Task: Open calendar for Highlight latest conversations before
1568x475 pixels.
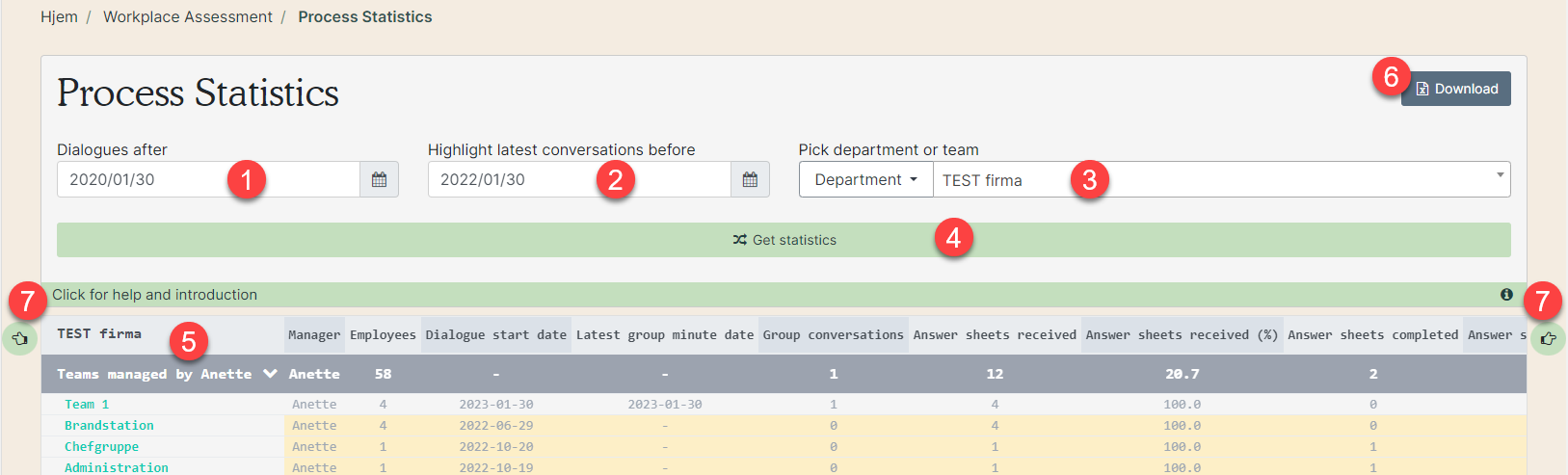Action: (x=750, y=179)
